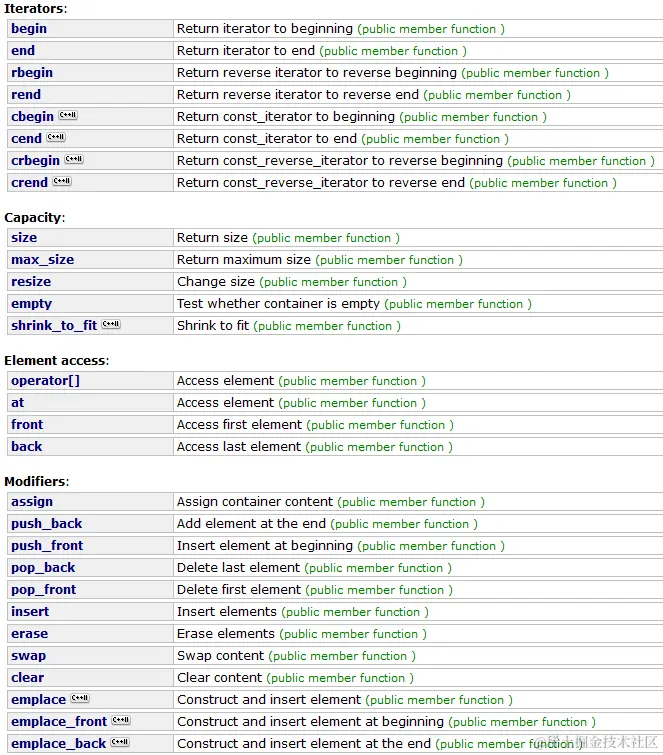The image size is (663, 755).
Task: Click 'Access last element' description
Action: click(x=239, y=447)
